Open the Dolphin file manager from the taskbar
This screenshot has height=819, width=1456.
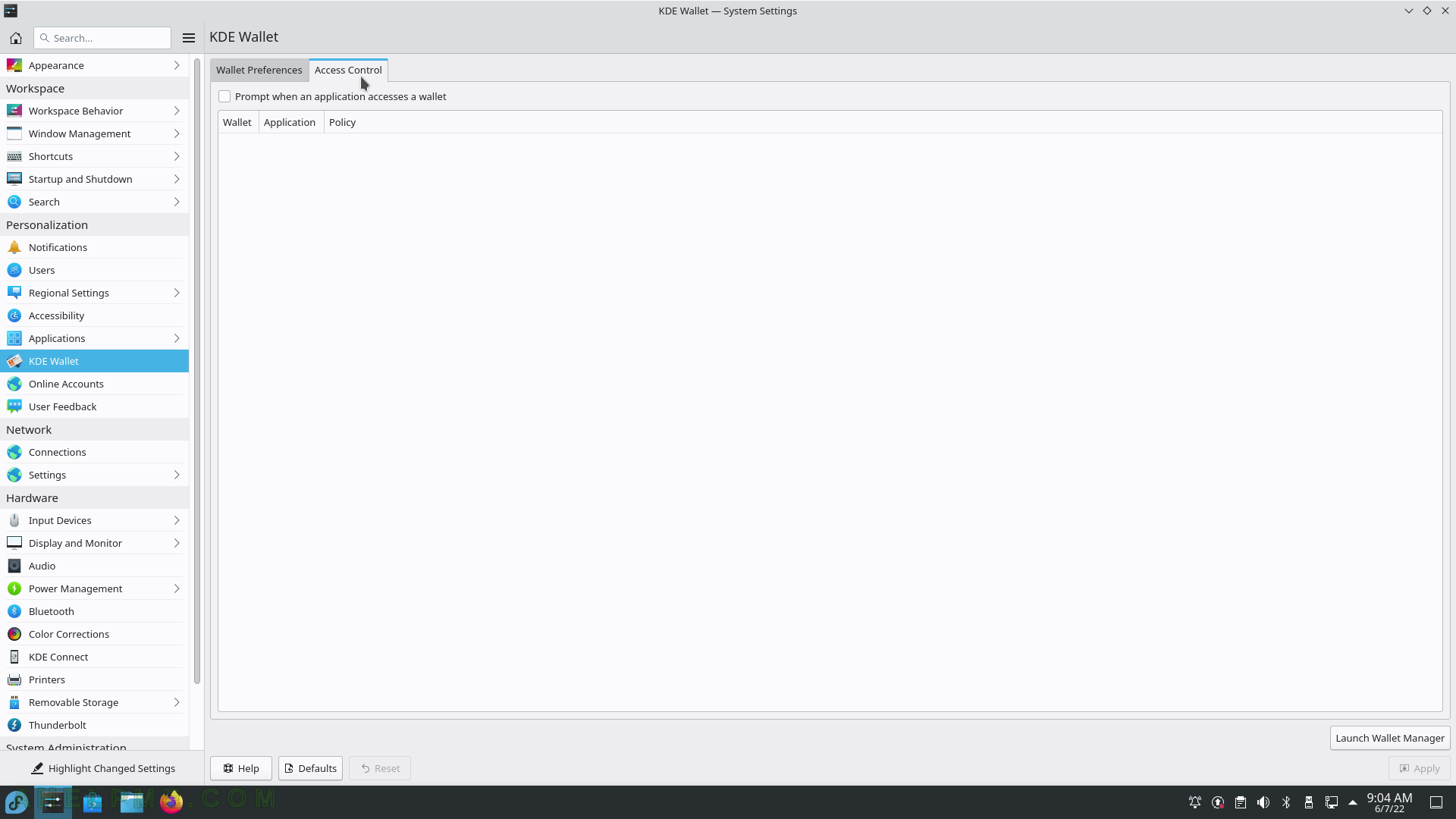click(132, 802)
